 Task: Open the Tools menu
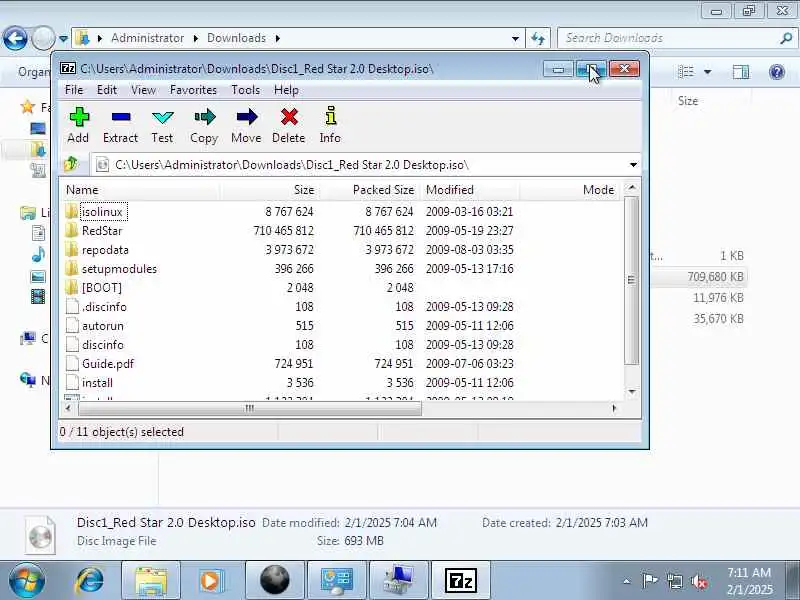click(245, 90)
